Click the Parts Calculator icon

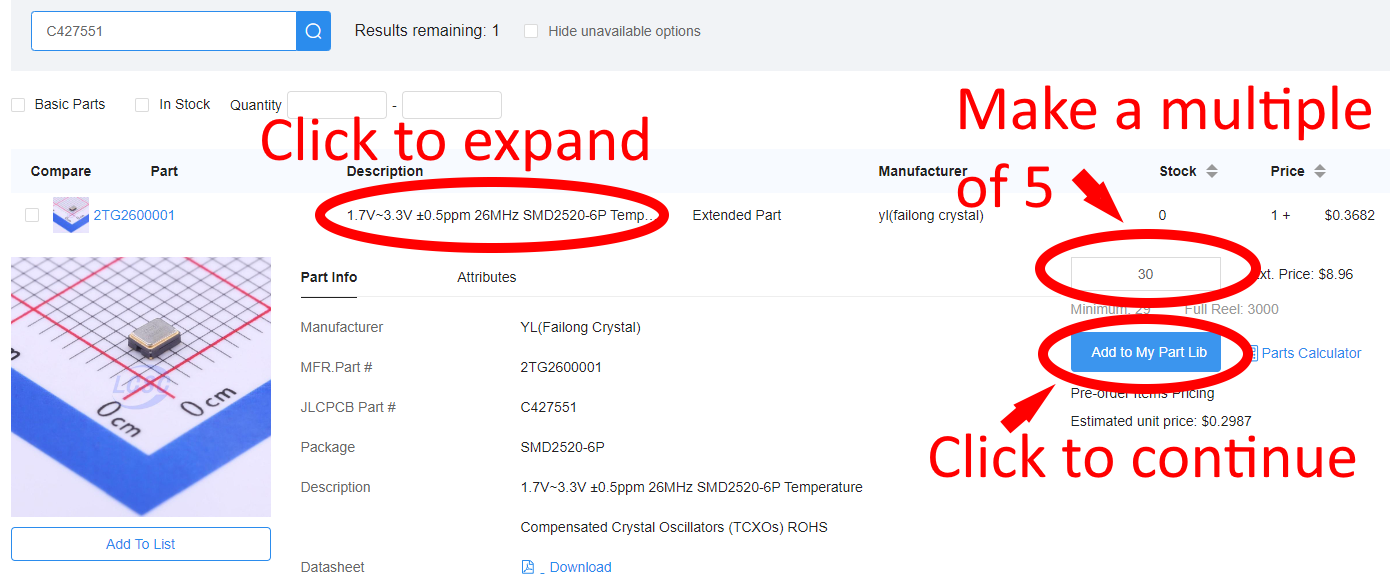coord(1251,353)
